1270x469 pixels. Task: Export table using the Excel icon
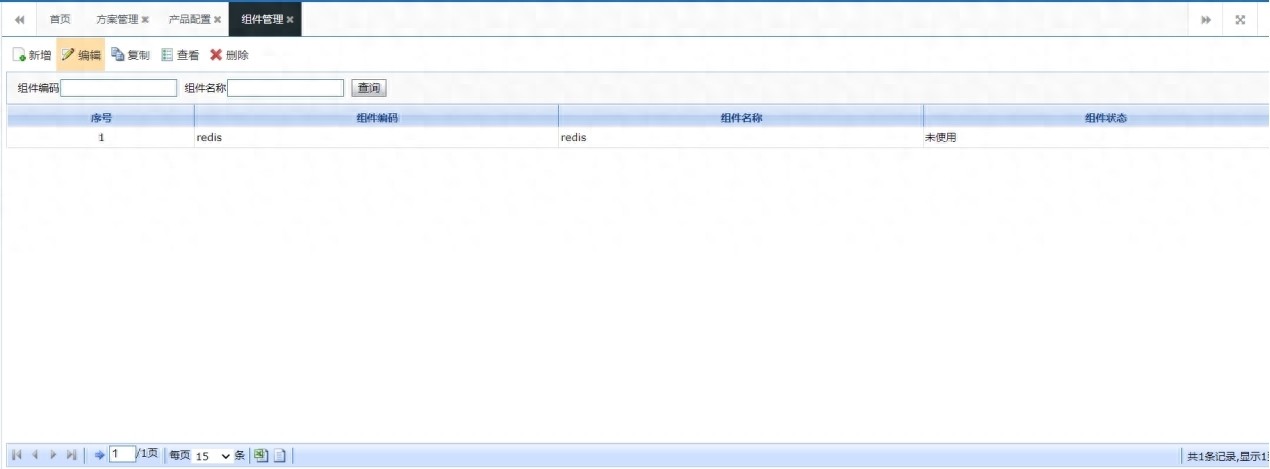260,455
